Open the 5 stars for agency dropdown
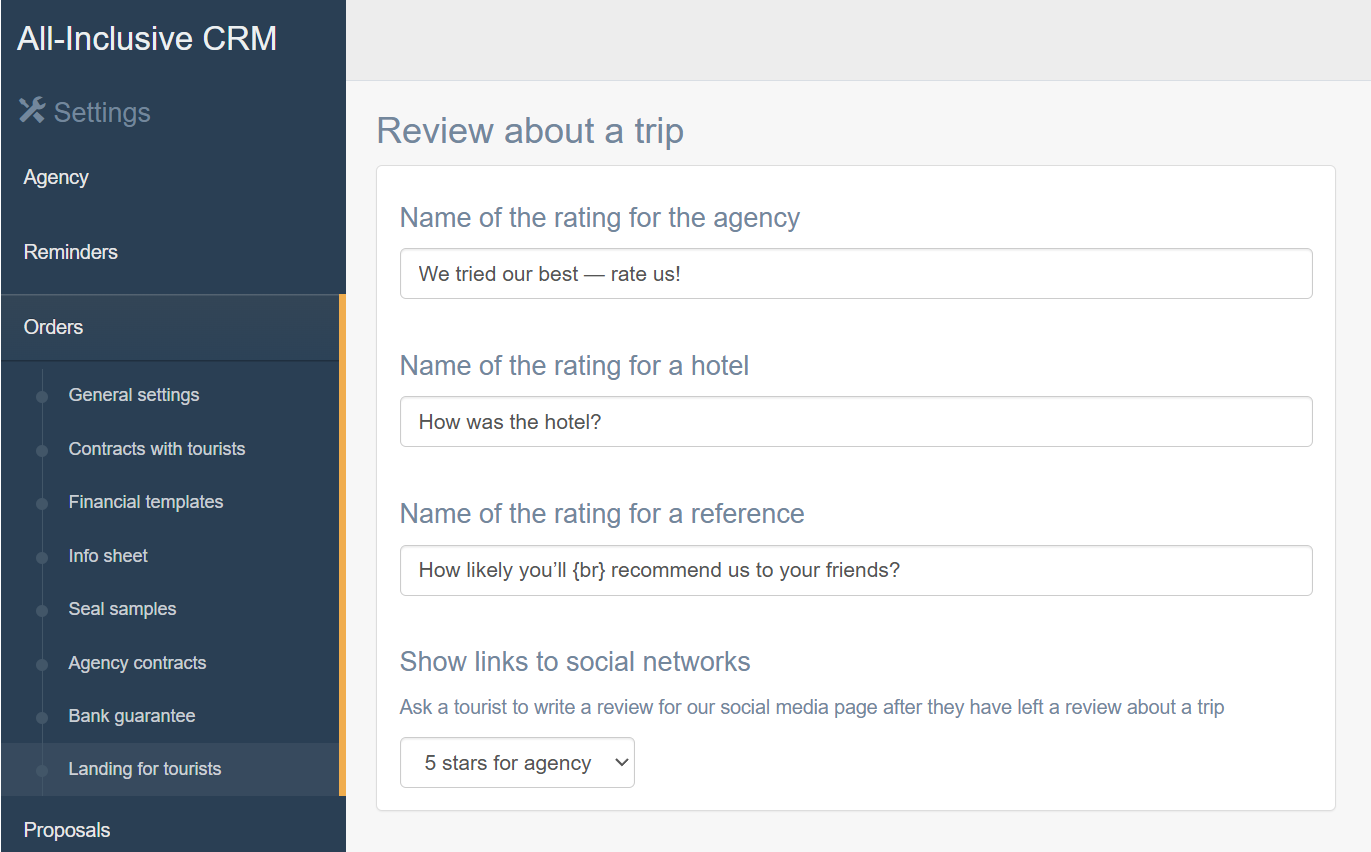 517,763
